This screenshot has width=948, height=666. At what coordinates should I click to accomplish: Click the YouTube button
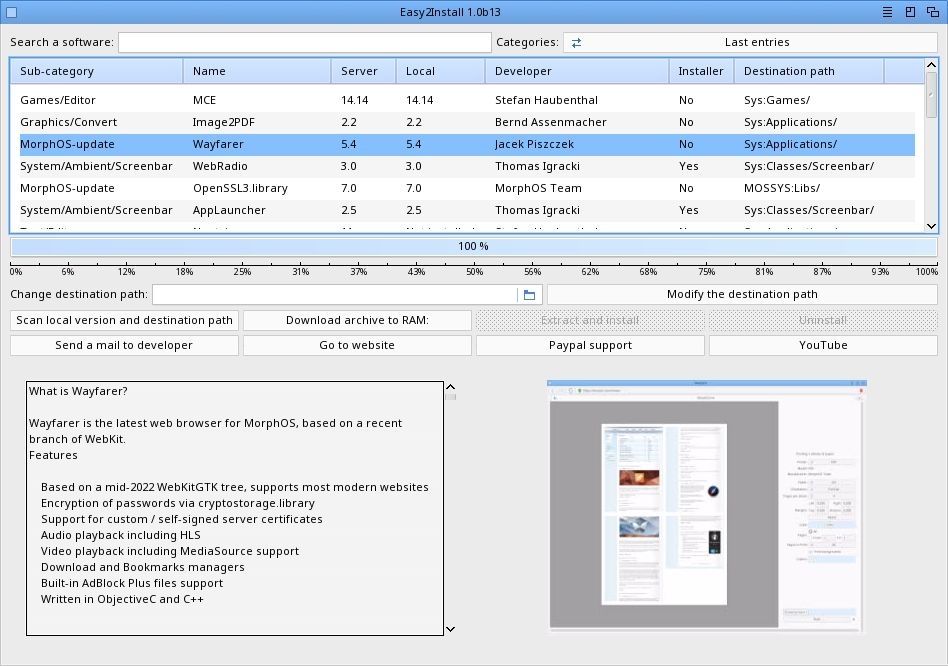pos(823,346)
